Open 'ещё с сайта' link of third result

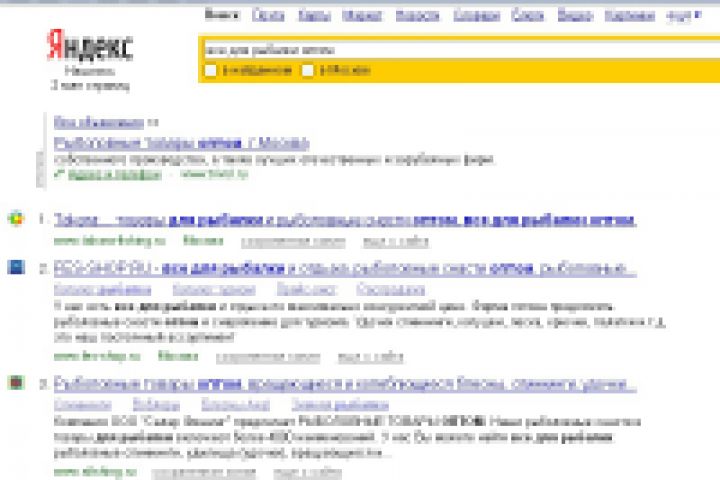(308, 473)
